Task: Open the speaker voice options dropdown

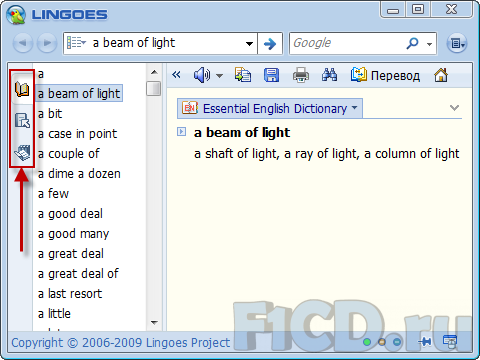Action: (x=219, y=76)
